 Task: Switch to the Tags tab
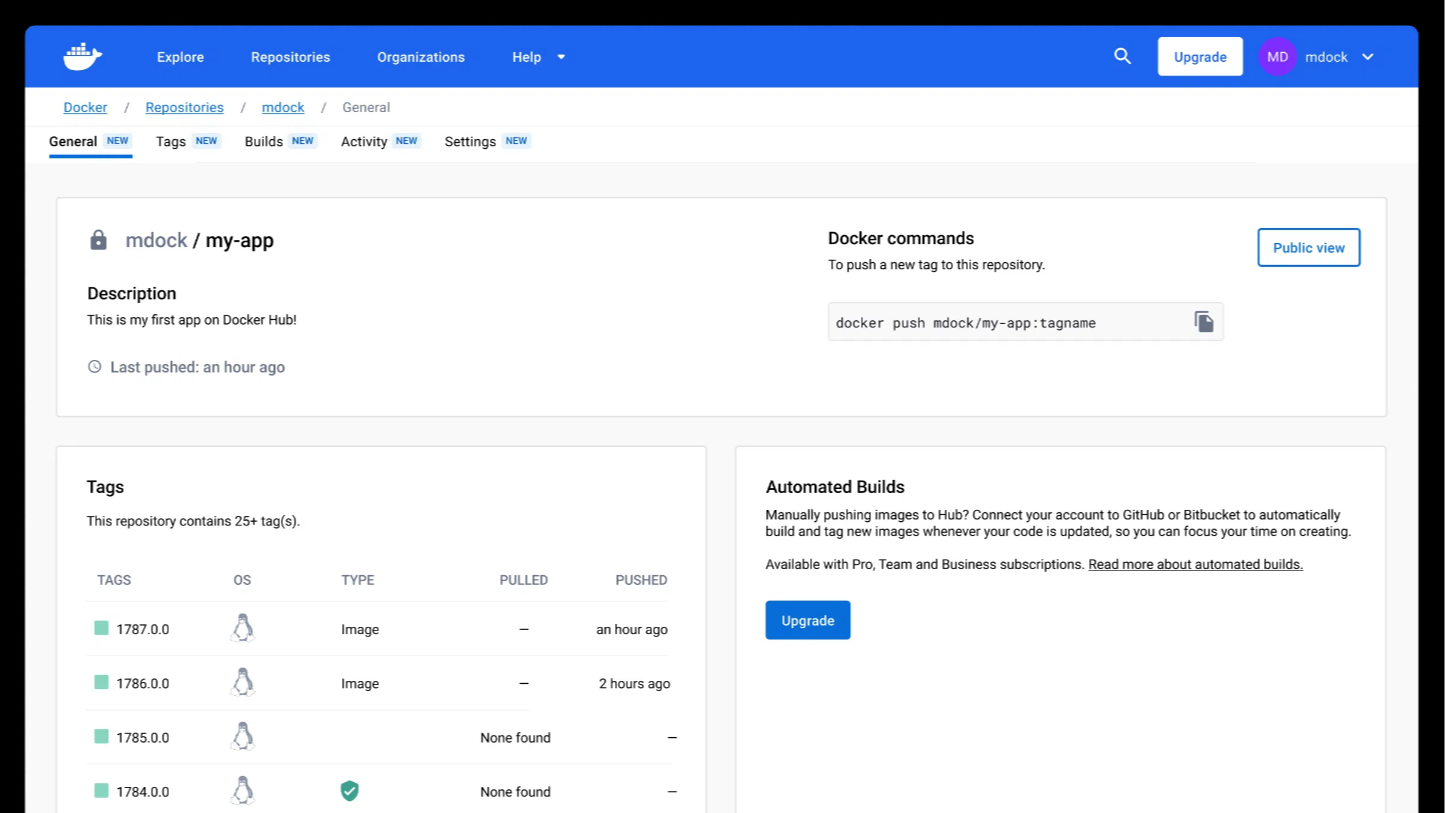click(187, 141)
